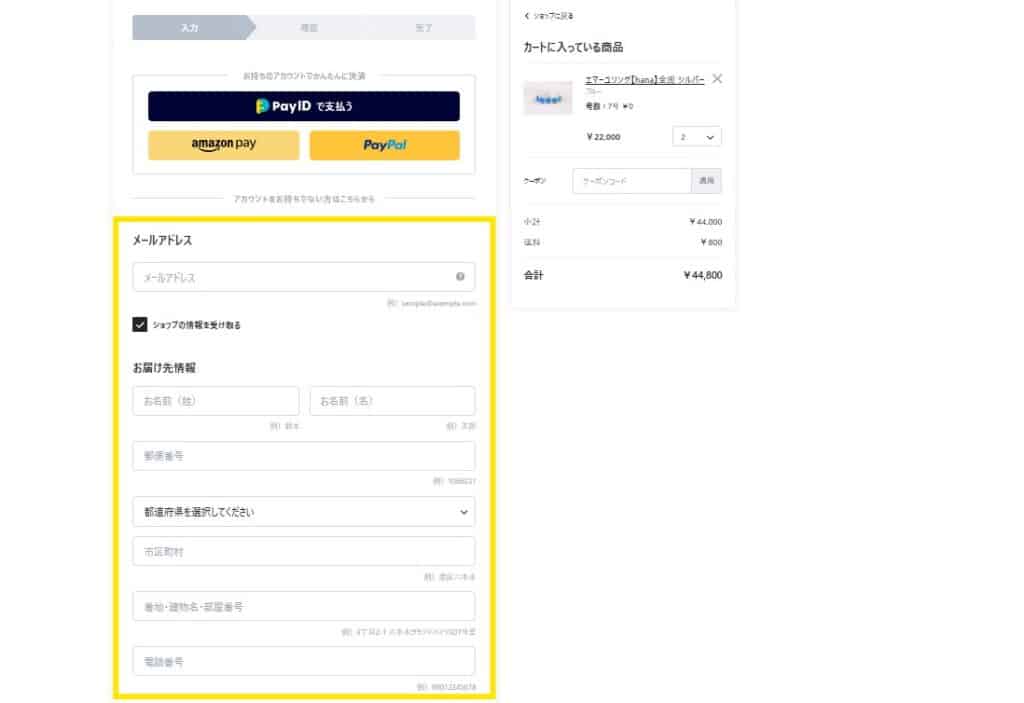The image size is (1024, 703).
Task: Pay with the PayID button
Action: (304, 106)
